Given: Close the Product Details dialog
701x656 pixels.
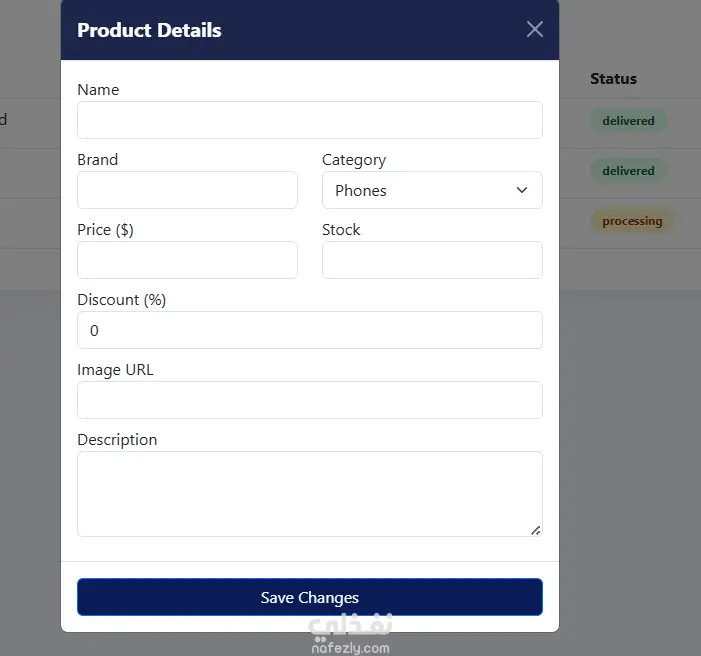Looking at the screenshot, I should point(535,30).
